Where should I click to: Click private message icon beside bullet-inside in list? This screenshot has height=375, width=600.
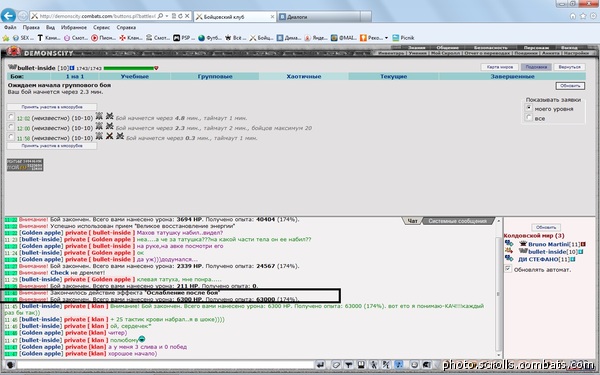[x=509, y=251]
